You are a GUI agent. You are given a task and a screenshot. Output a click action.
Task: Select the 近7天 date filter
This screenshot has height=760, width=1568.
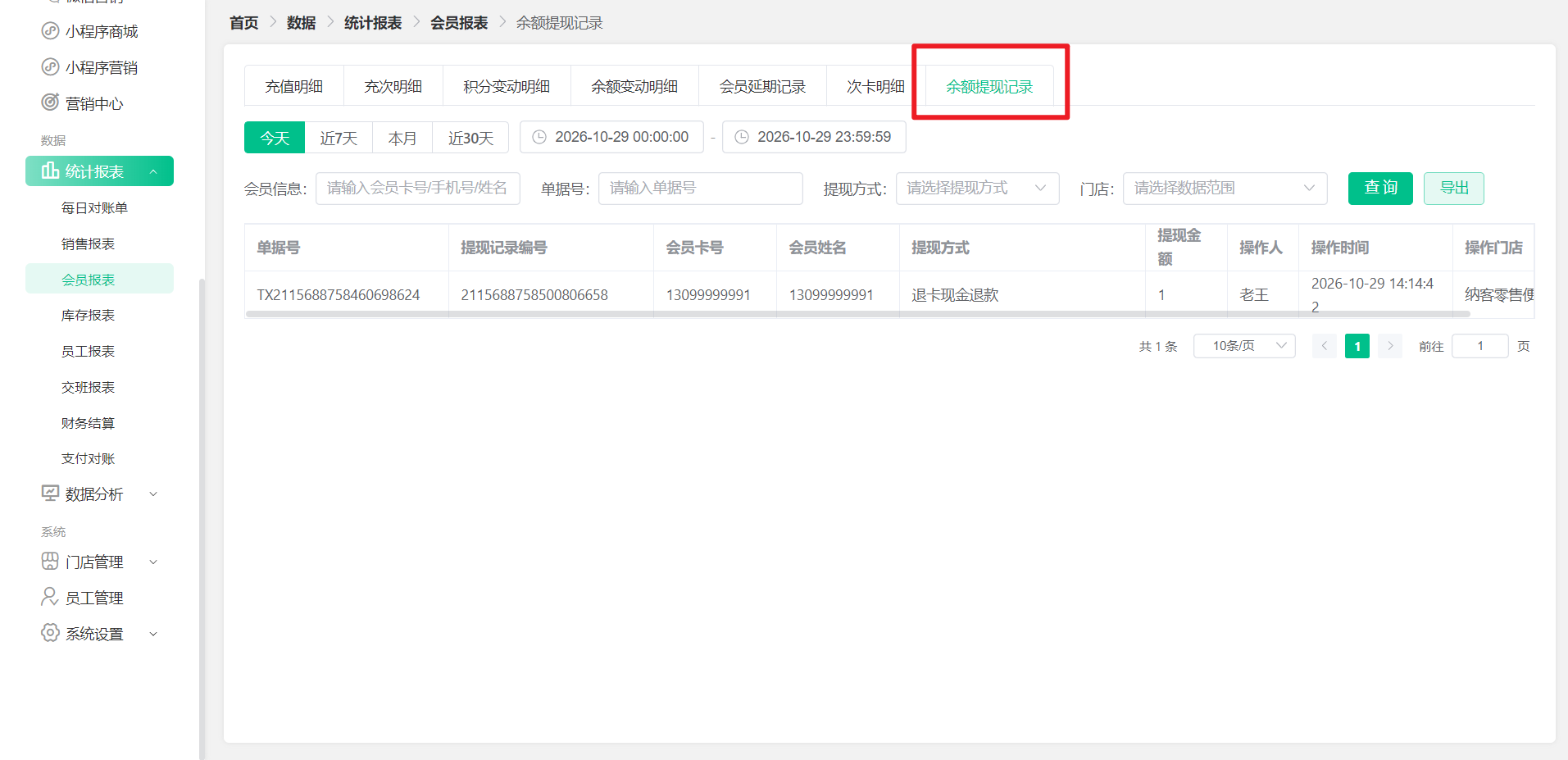pos(339,137)
